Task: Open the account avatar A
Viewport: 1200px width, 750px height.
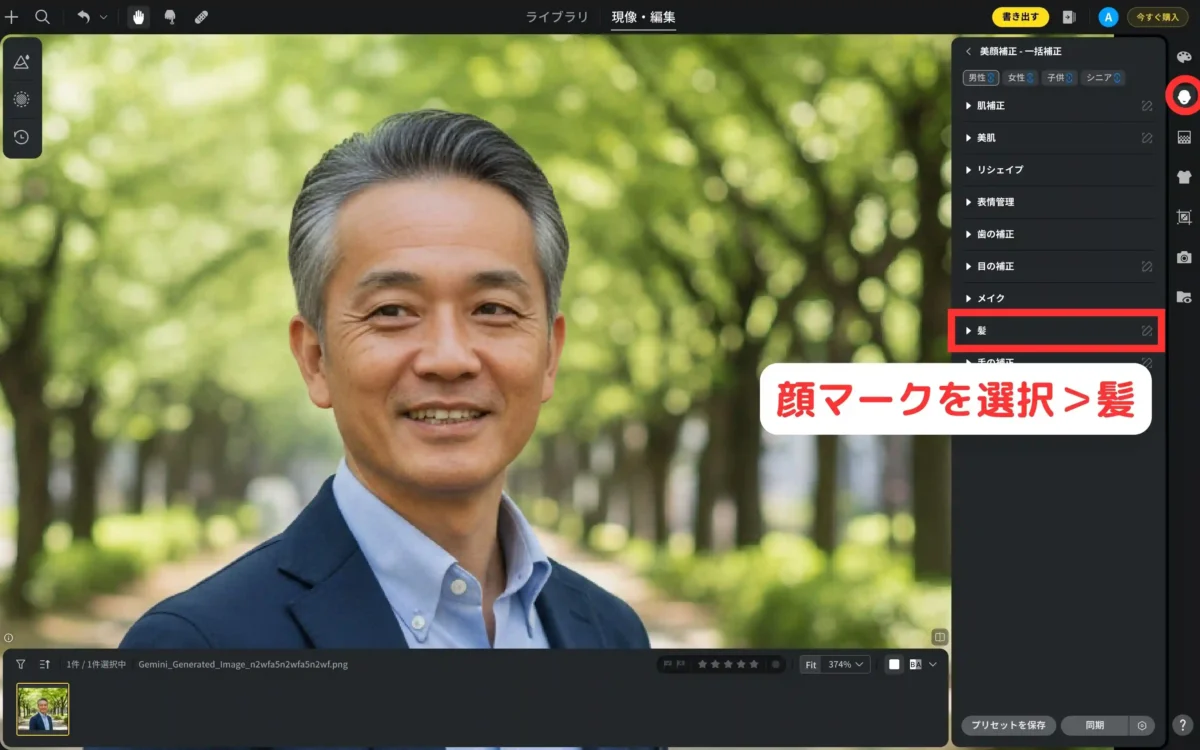Action: (x=1108, y=17)
